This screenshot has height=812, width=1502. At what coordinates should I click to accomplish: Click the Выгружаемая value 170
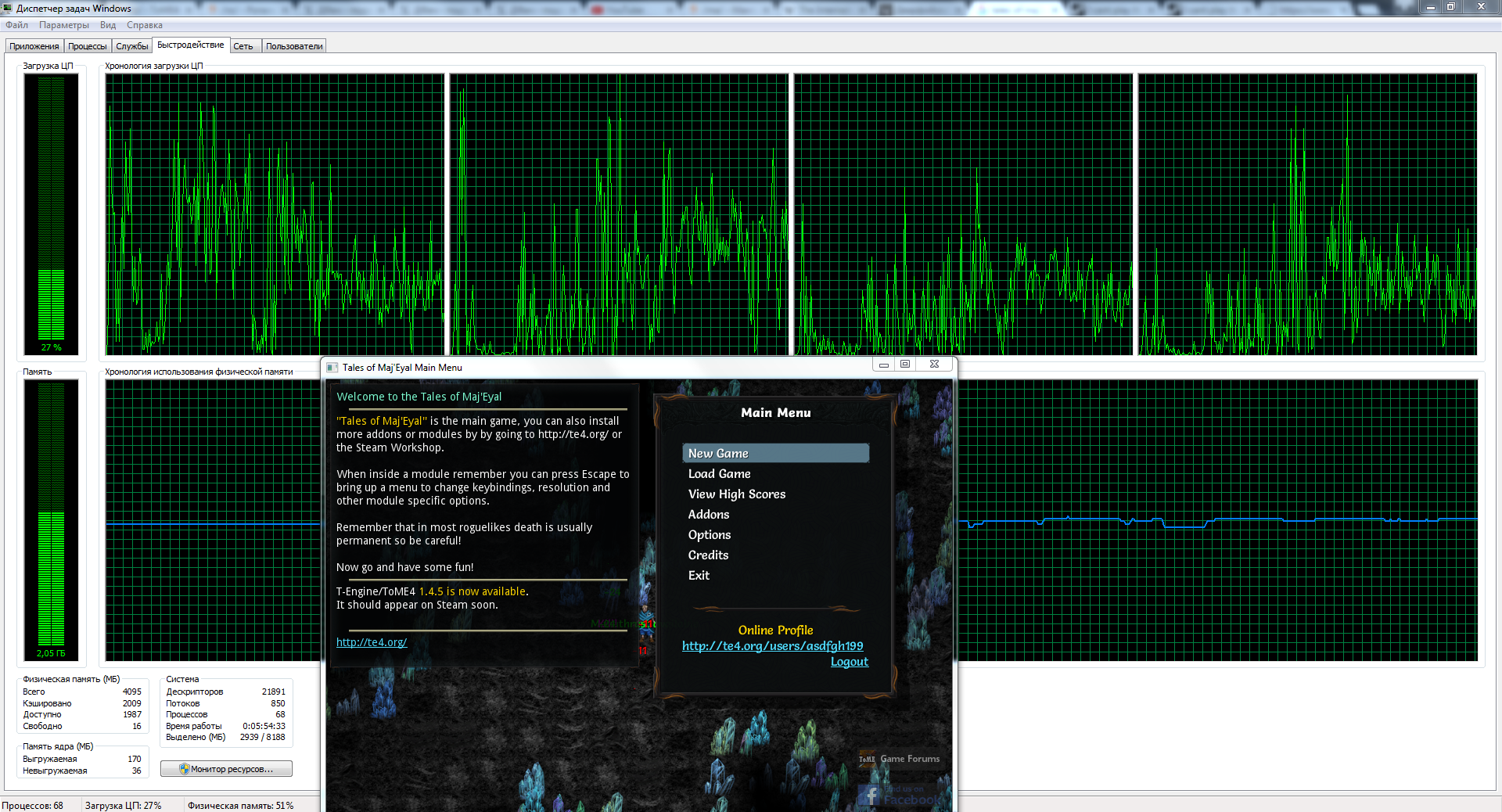(x=135, y=759)
